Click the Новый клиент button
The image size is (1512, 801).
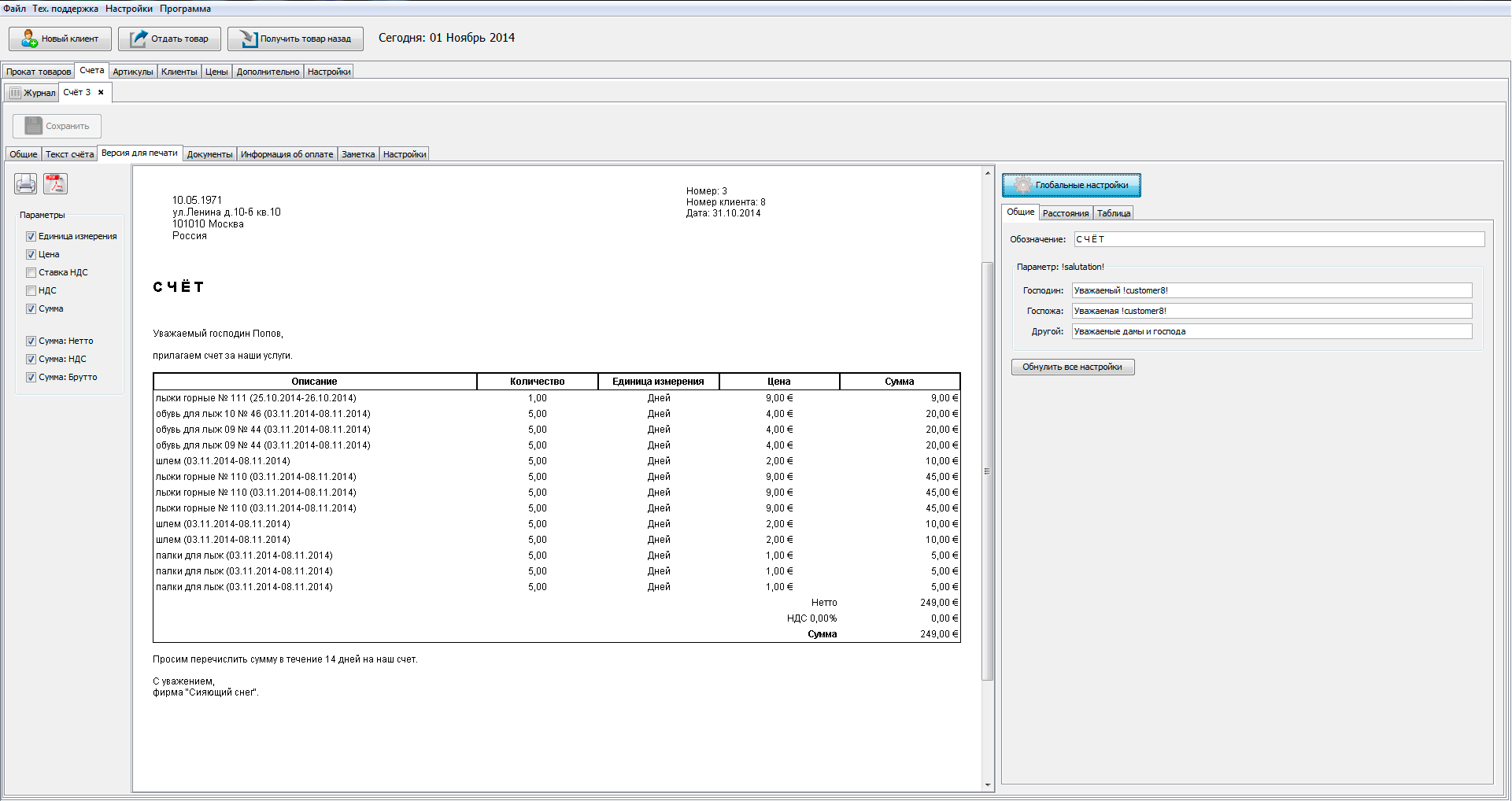[x=60, y=39]
